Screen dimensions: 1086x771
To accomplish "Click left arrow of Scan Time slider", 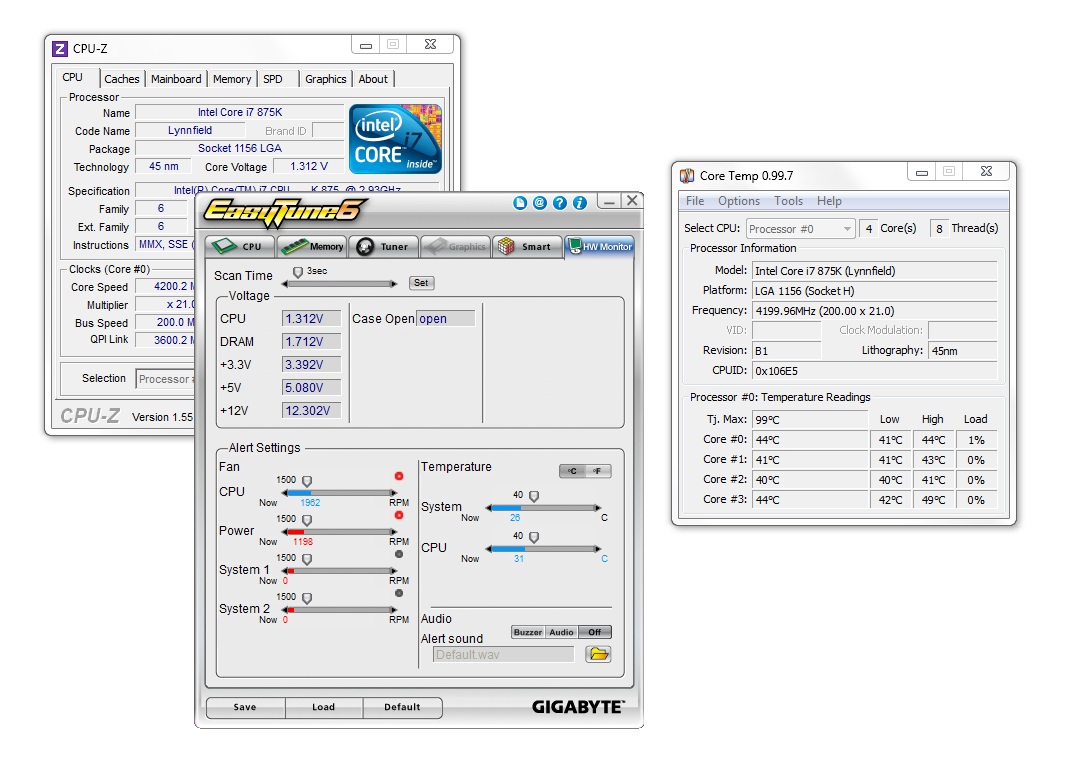I will pyautogui.click(x=285, y=283).
